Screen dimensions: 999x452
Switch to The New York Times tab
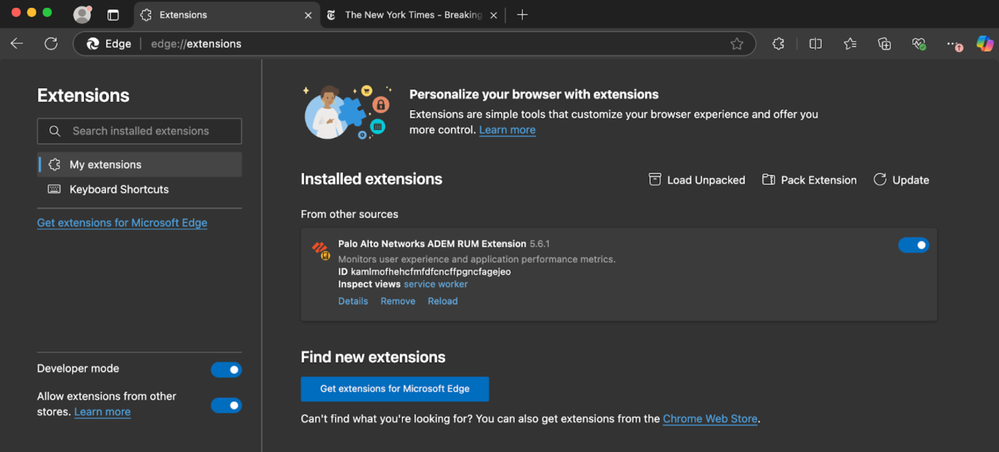(x=410, y=15)
